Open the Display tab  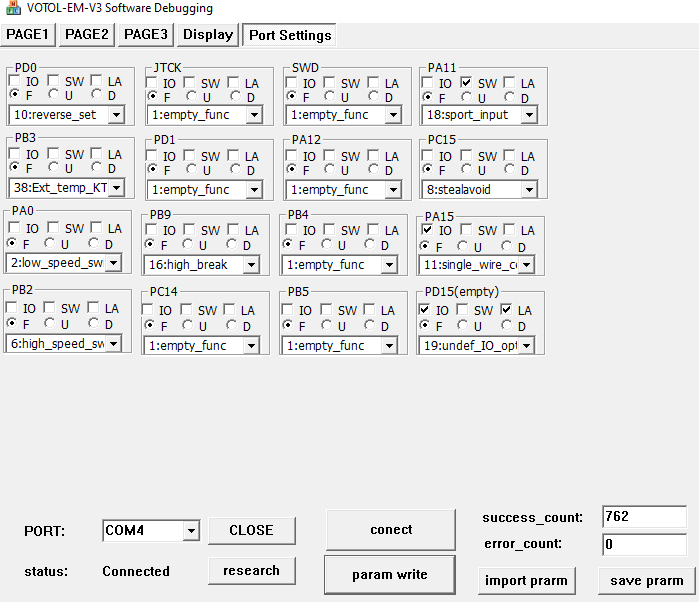[x=208, y=35]
